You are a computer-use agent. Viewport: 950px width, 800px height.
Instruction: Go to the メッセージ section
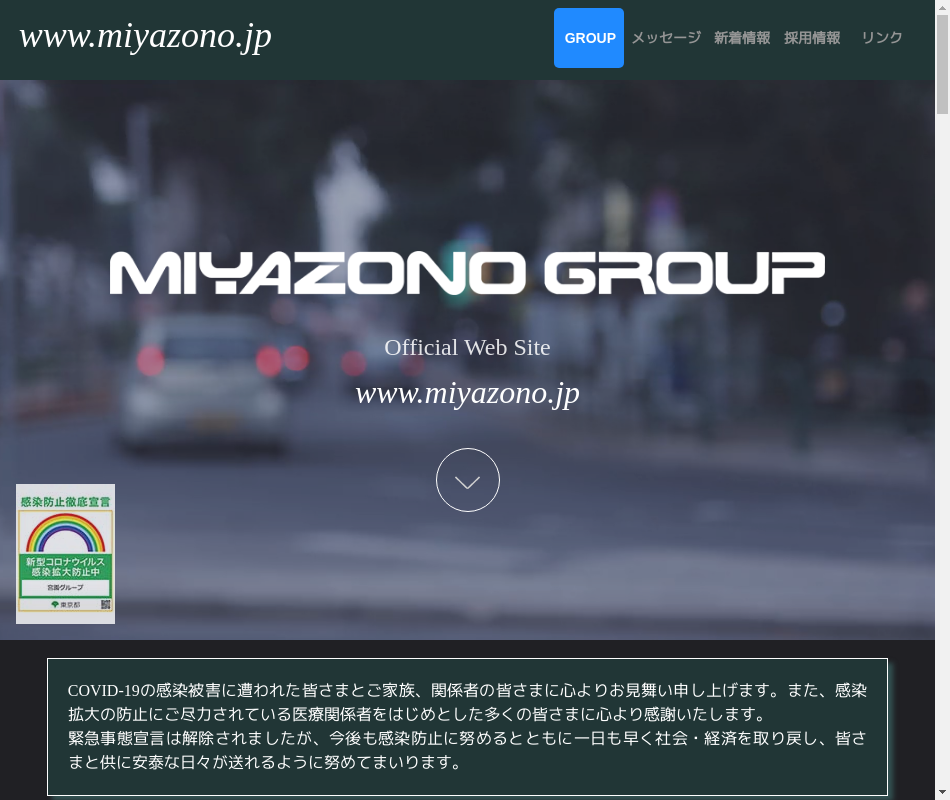pos(666,38)
